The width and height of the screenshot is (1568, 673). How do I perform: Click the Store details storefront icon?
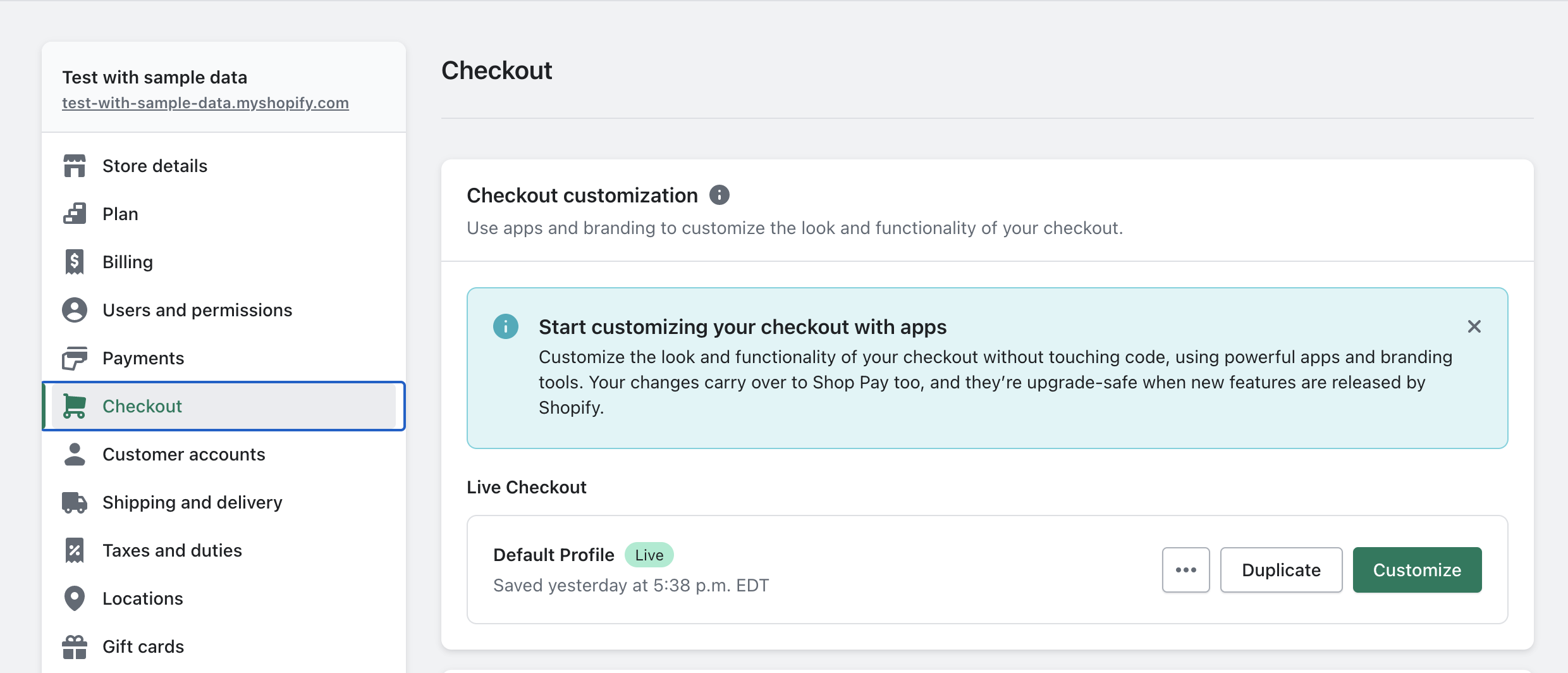click(75, 166)
